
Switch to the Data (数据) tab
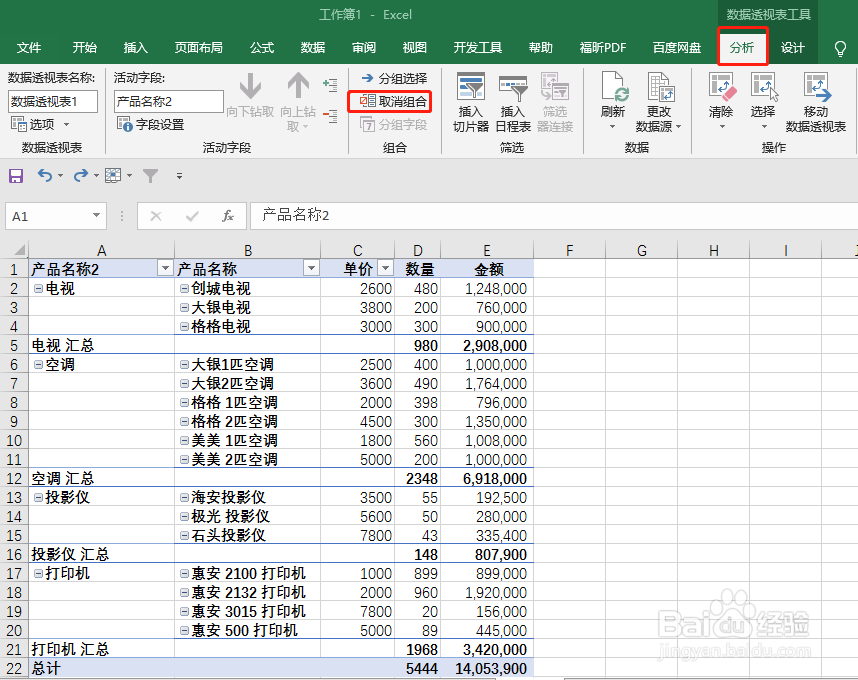(x=312, y=48)
